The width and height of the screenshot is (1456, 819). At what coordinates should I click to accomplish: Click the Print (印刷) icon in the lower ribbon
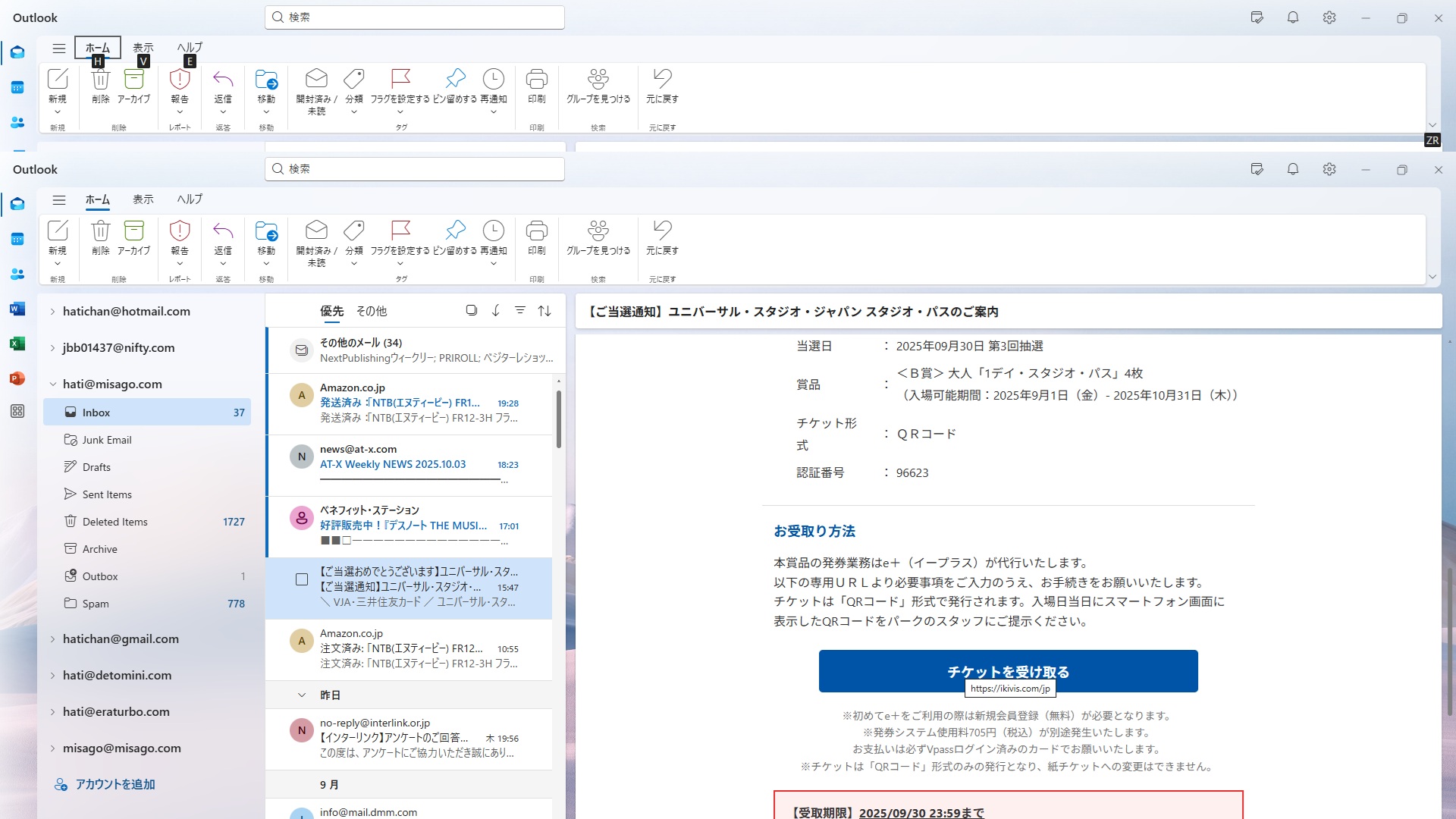(536, 231)
